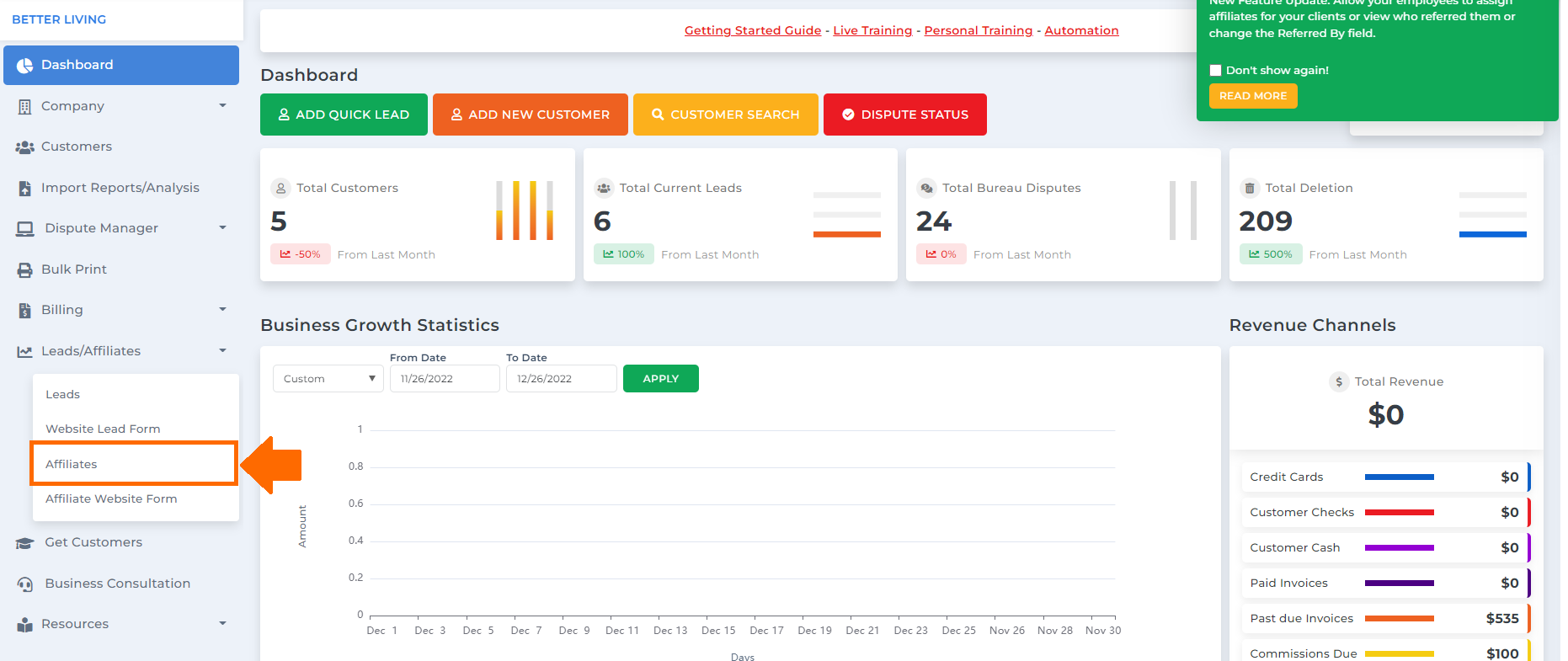Click the DISPUTE STATUS button
Screen dimensions: 1568x661
[x=905, y=115]
